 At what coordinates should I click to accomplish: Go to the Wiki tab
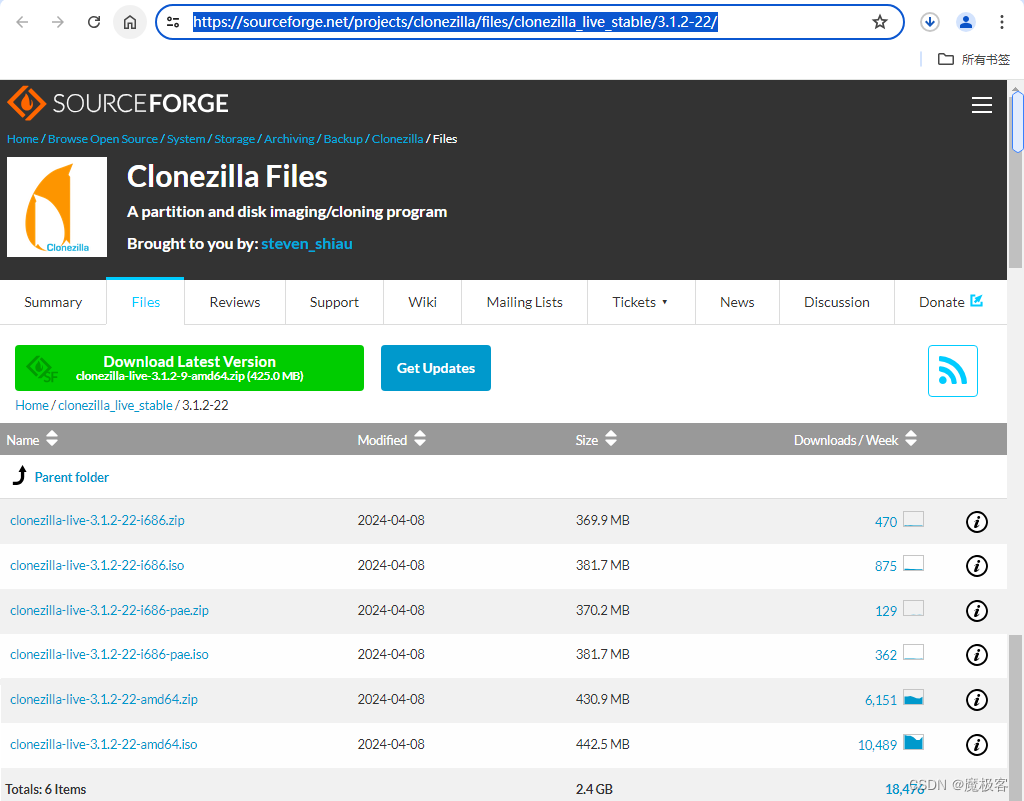tap(423, 302)
